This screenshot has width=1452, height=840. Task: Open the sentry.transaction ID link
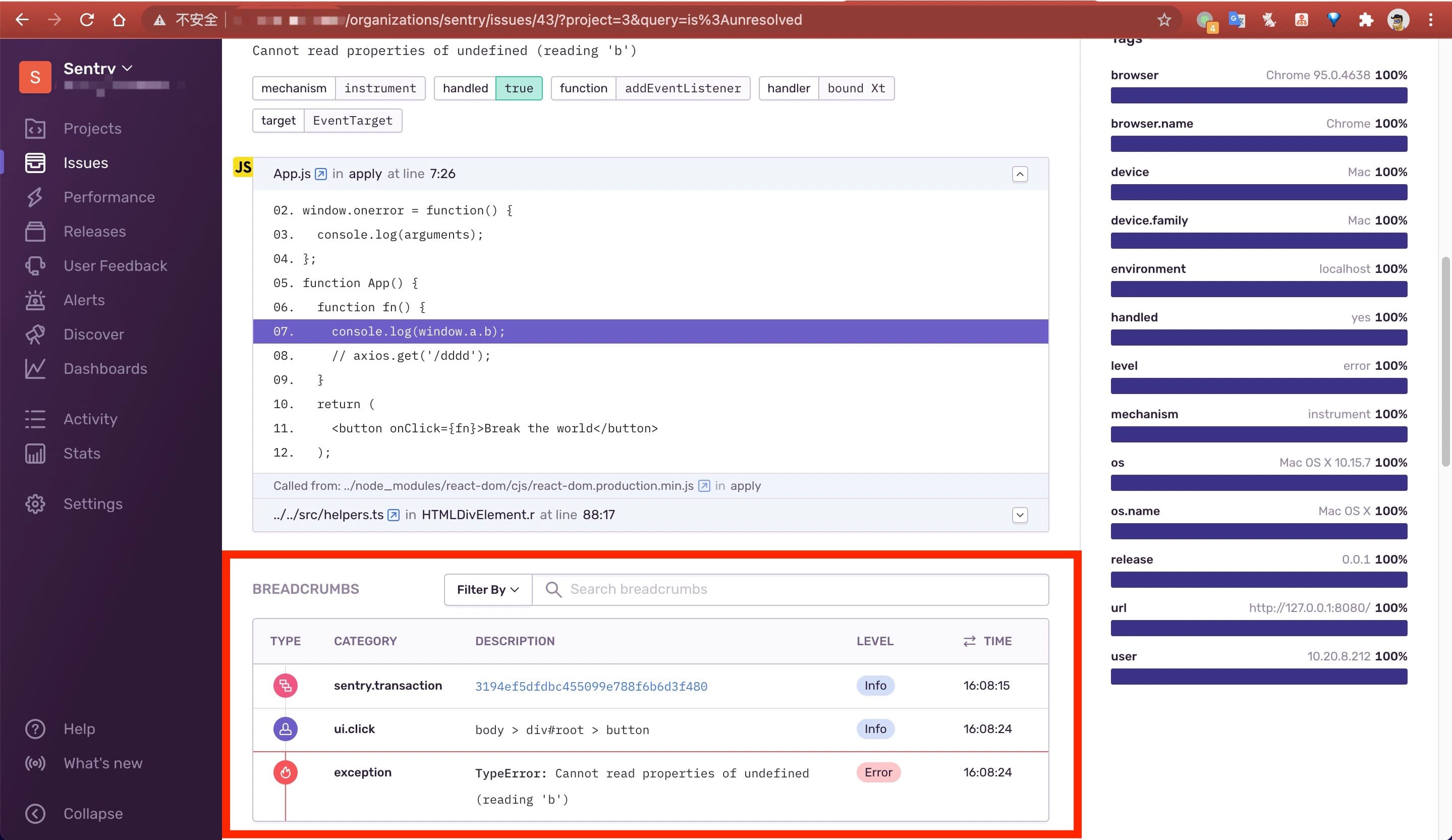pyautogui.click(x=591, y=686)
